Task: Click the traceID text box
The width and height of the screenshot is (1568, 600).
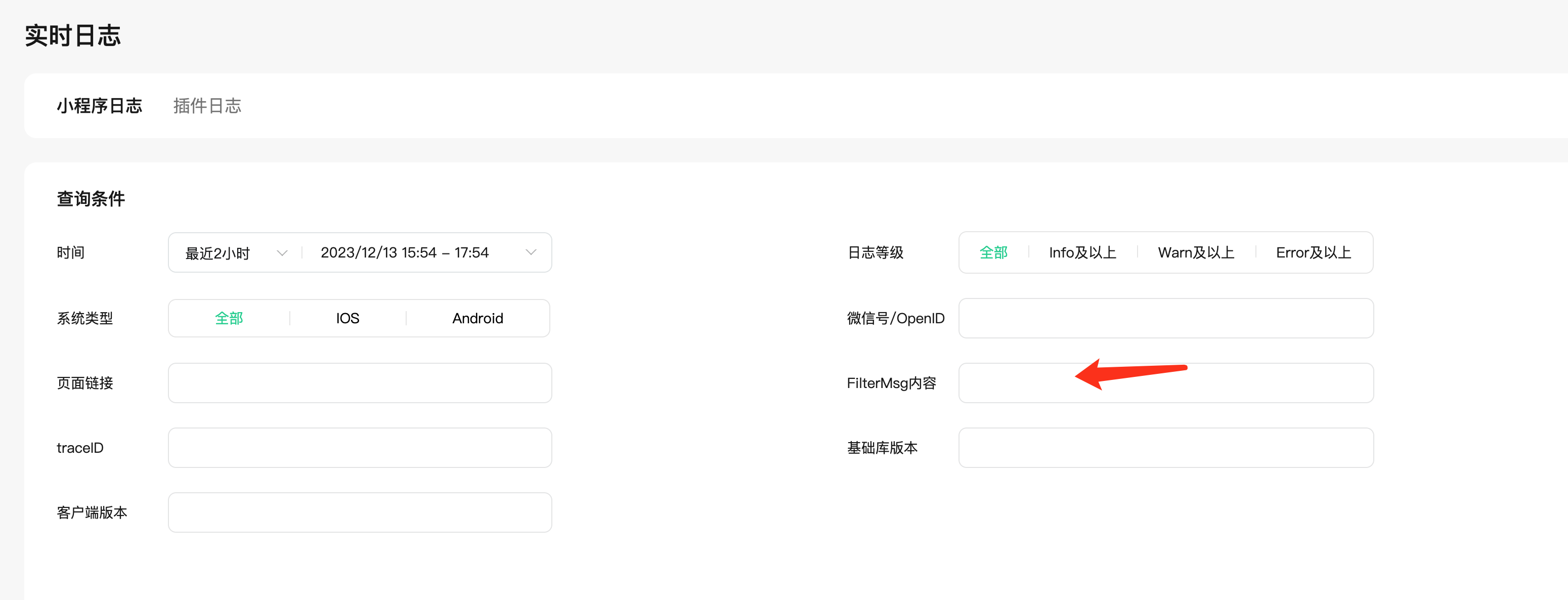Action: coord(360,448)
